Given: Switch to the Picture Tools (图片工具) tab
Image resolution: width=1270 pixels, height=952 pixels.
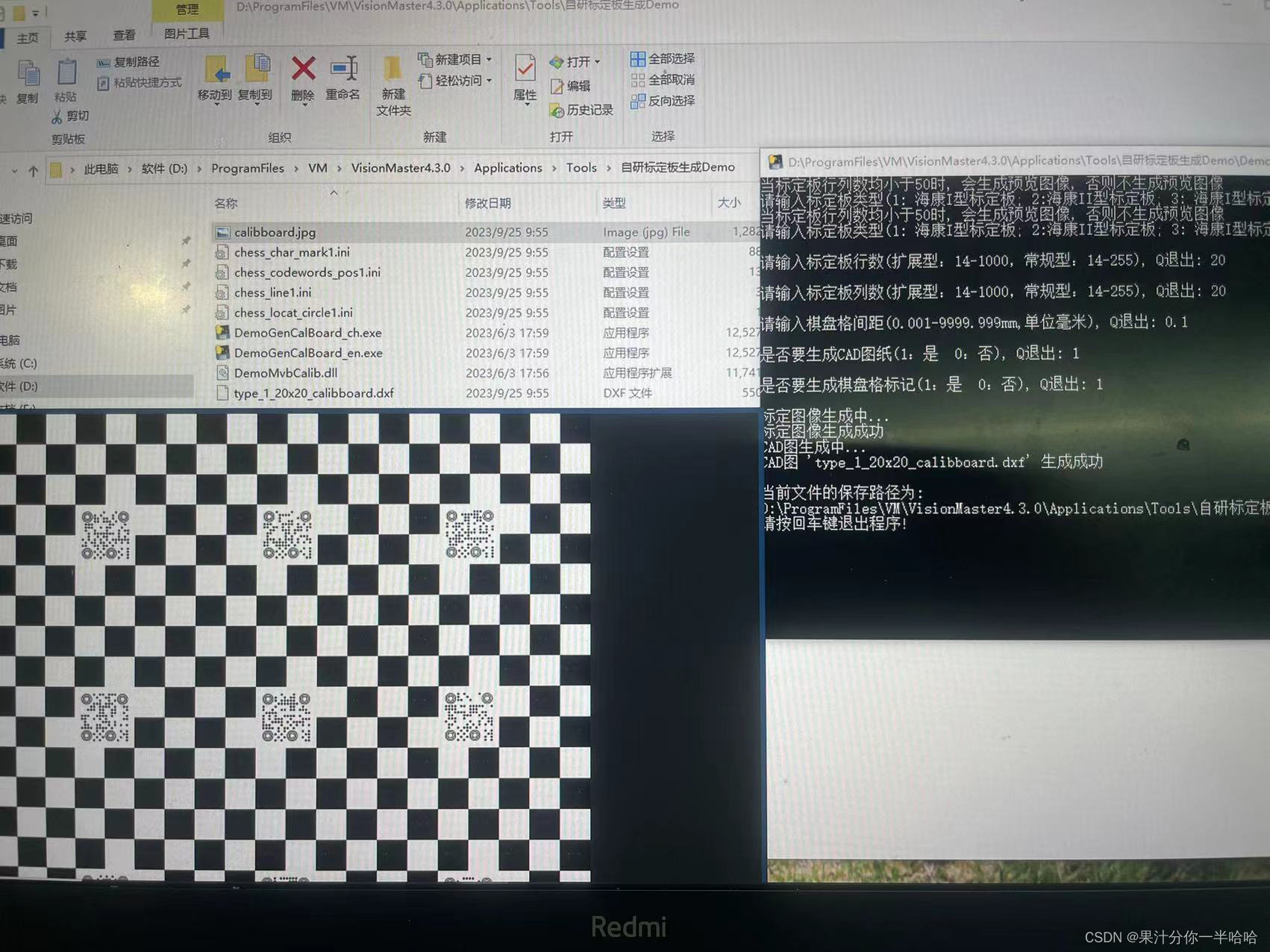Looking at the screenshot, I should click(187, 34).
